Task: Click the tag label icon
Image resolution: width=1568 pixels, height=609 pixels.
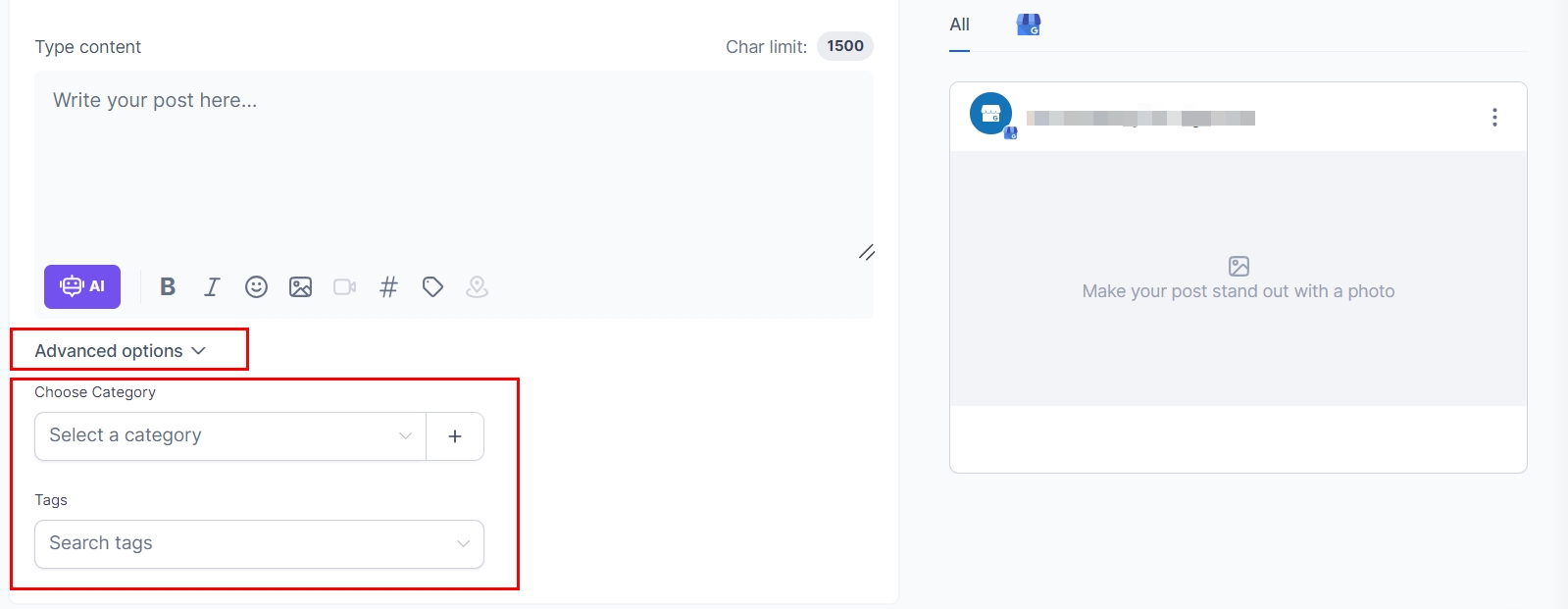Action: [x=432, y=286]
